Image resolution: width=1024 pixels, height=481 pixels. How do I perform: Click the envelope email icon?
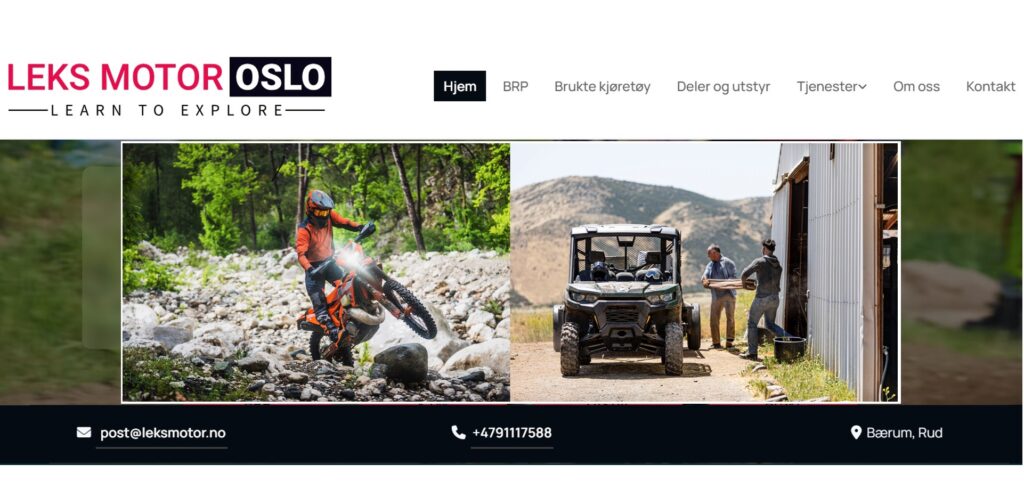84,433
